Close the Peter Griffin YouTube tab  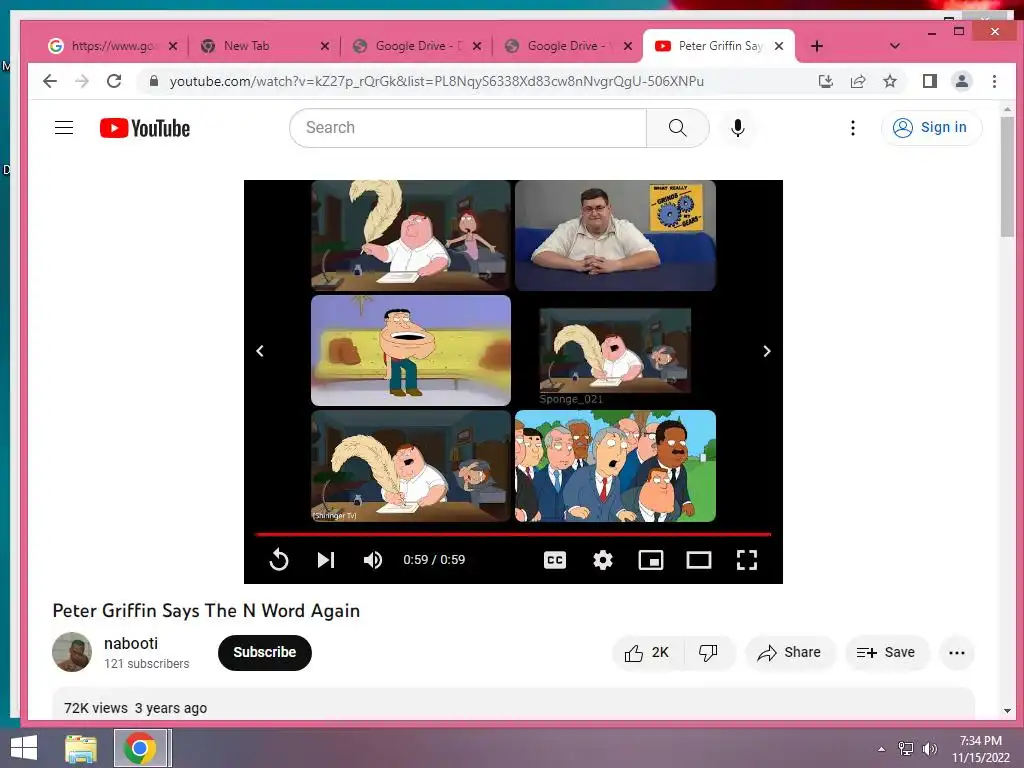pyautogui.click(x=778, y=46)
